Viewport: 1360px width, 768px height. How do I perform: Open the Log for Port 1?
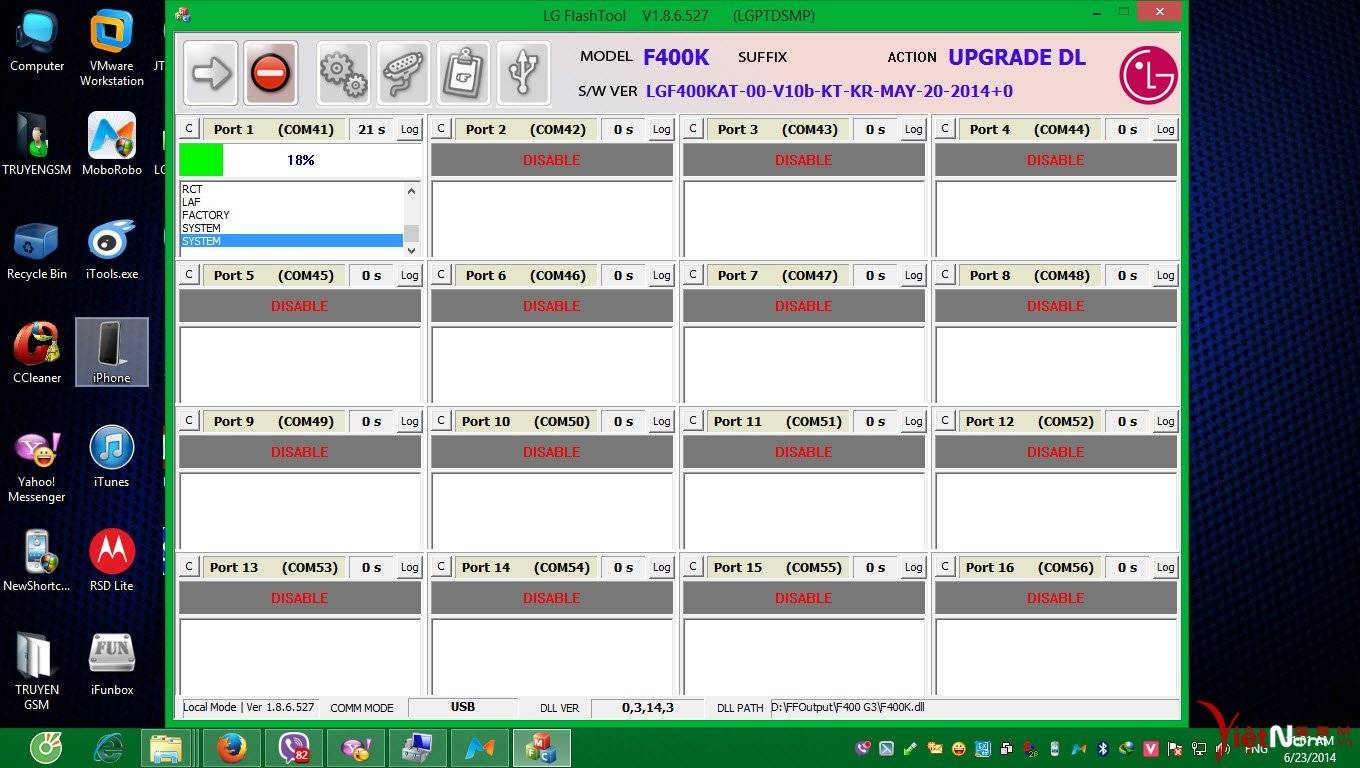pyautogui.click(x=410, y=129)
